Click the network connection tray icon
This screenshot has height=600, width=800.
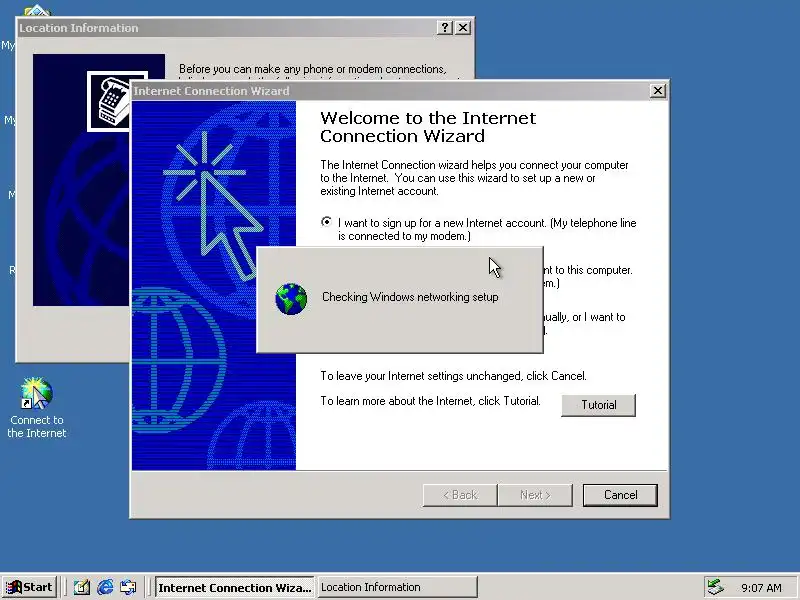pos(715,587)
